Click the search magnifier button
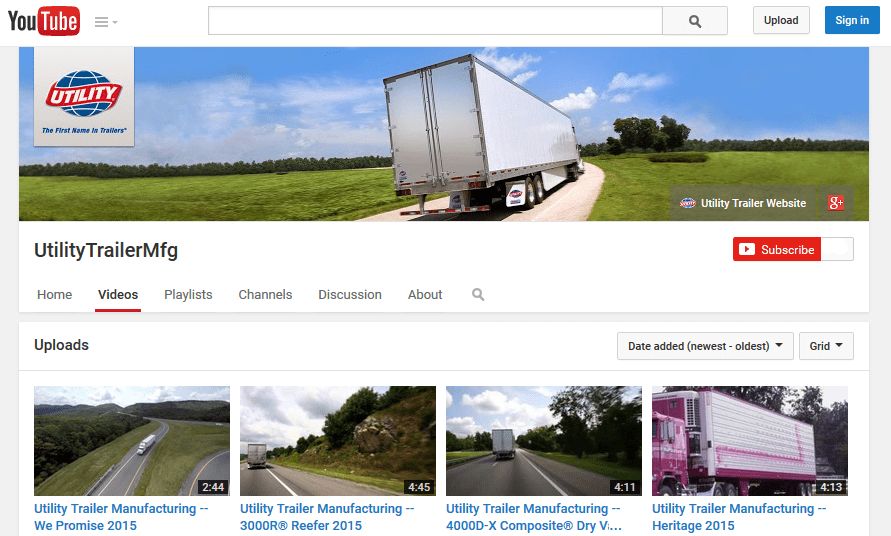The image size is (891, 536). click(694, 21)
